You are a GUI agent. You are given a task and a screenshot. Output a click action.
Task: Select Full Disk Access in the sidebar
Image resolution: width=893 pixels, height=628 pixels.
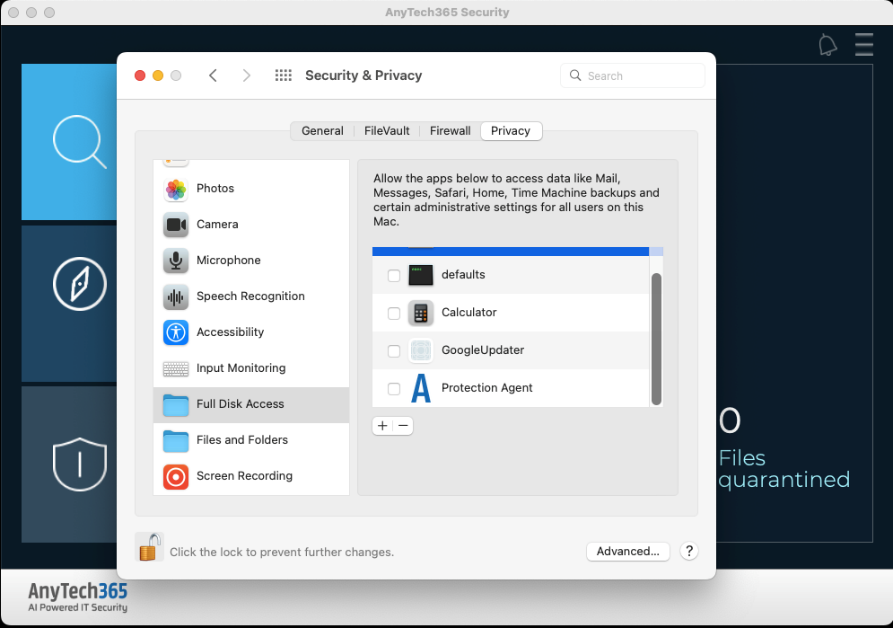tap(251, 404)
